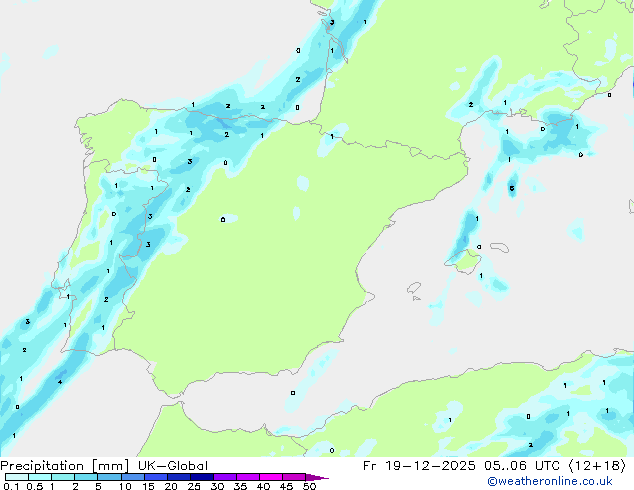This screenshot has height=490, width=634.
Task: Click the legend label '0.5'
Action: point(34,486)
